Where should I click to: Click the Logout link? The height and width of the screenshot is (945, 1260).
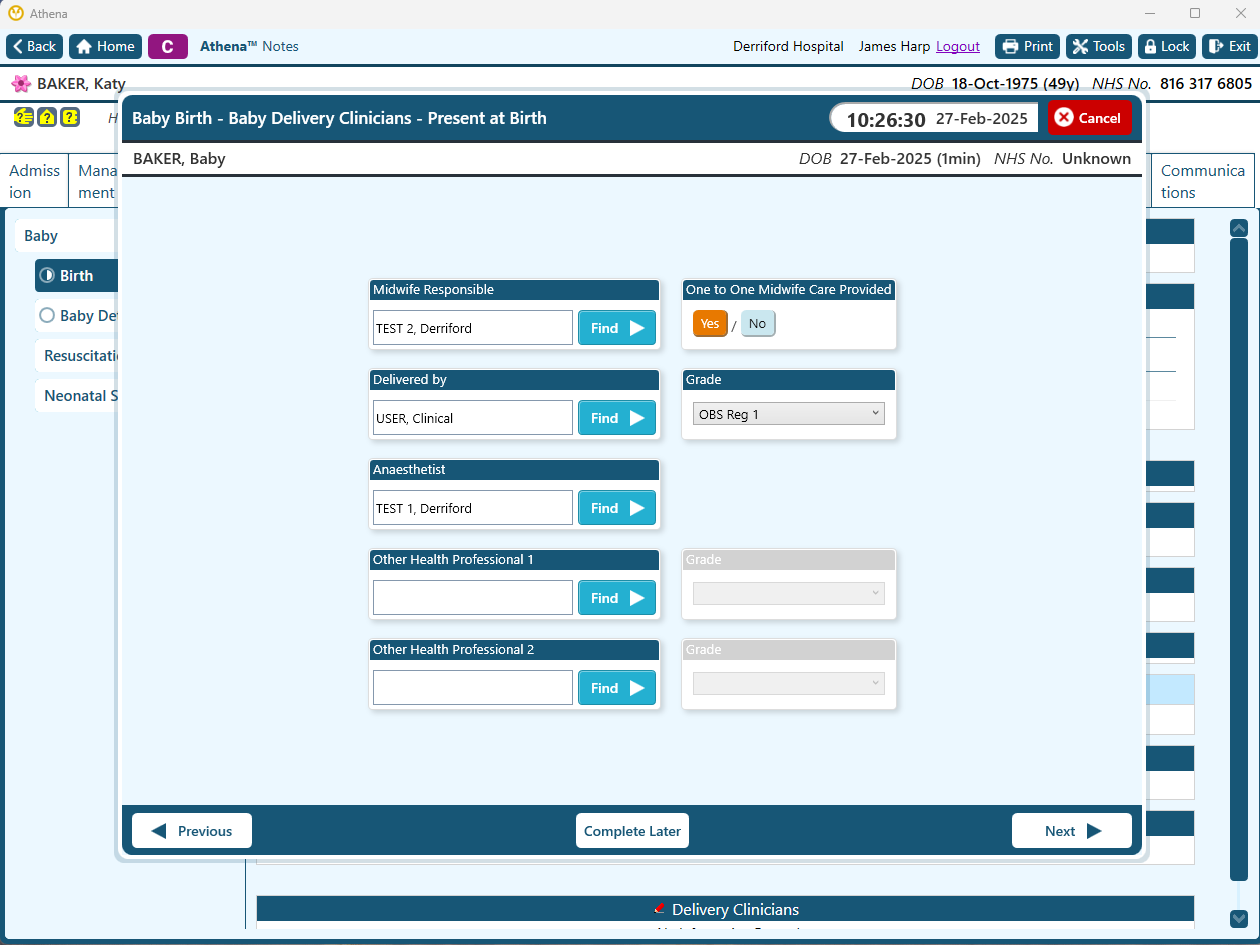tap(958, 46)
